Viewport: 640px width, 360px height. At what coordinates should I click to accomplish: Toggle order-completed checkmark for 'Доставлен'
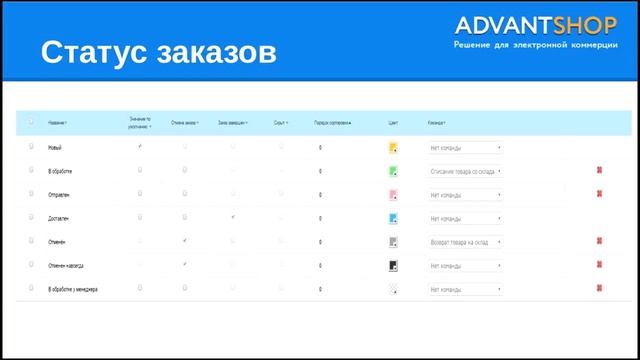coord(233,217)
